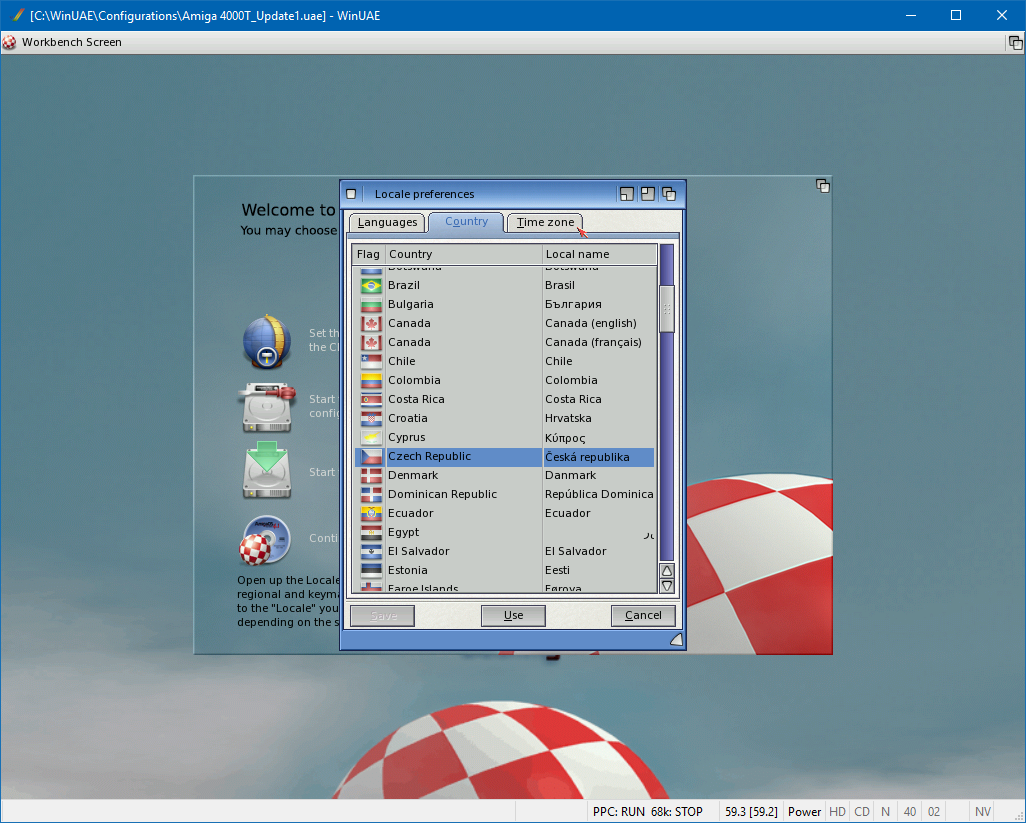Click the Denmark flag in the list
Image resolution: width=1026 pixels, height=823 pixels.
pyautogui.click(x=370, y=476)
